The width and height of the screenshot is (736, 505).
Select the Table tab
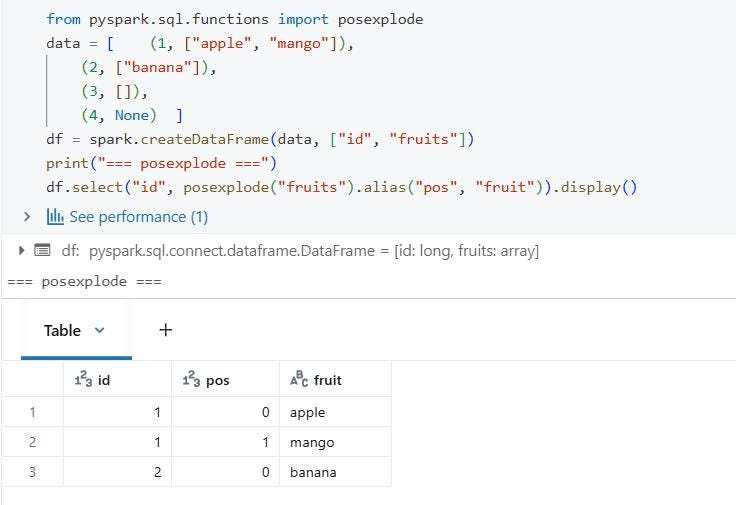pyautogui.click(x=62, y=330)
